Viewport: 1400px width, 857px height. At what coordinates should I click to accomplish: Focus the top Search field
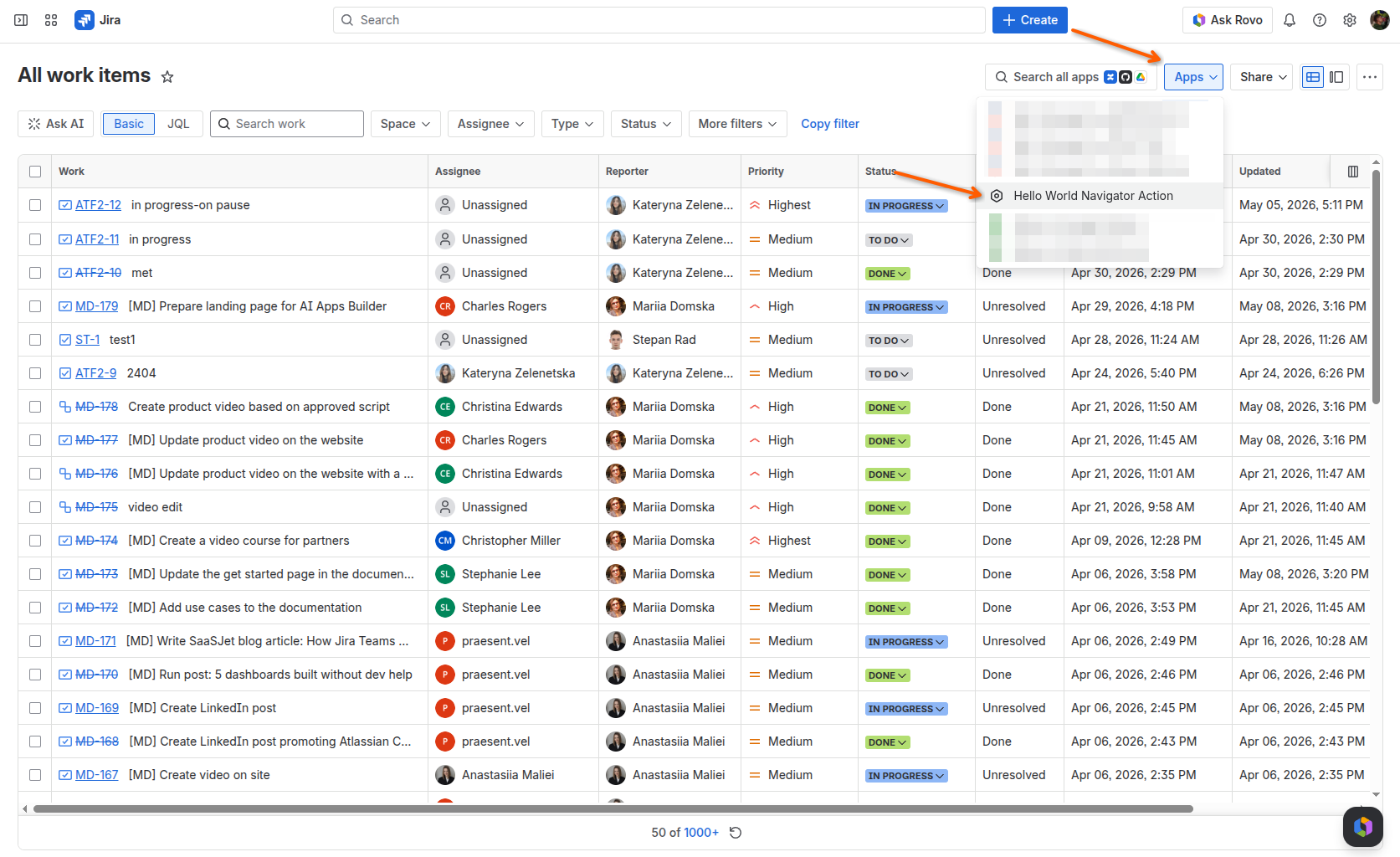[x=659, y=20]
